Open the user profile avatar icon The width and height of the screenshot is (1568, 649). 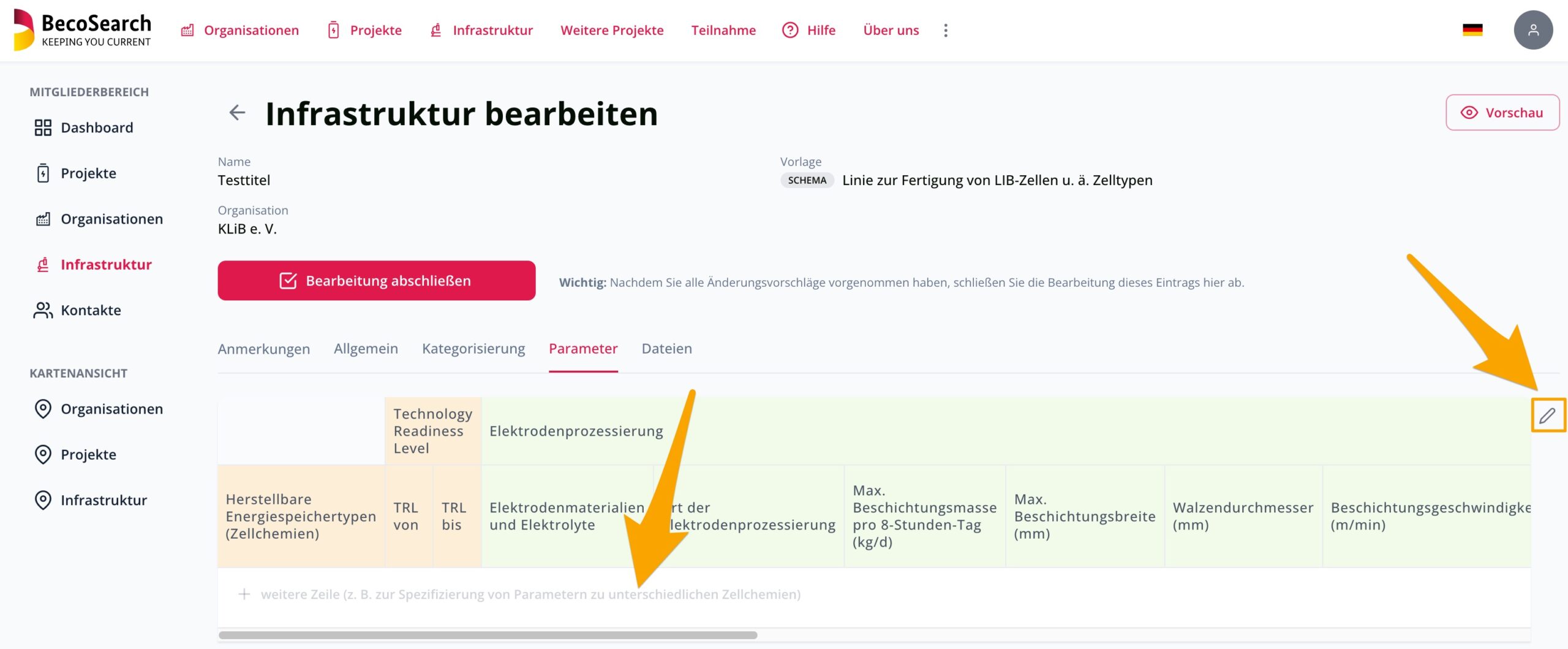click(1532, 30)
